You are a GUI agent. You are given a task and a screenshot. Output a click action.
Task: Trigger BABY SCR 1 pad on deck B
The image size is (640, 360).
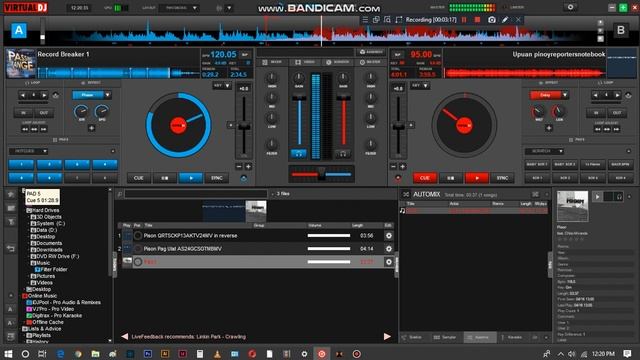pos(537,164)
